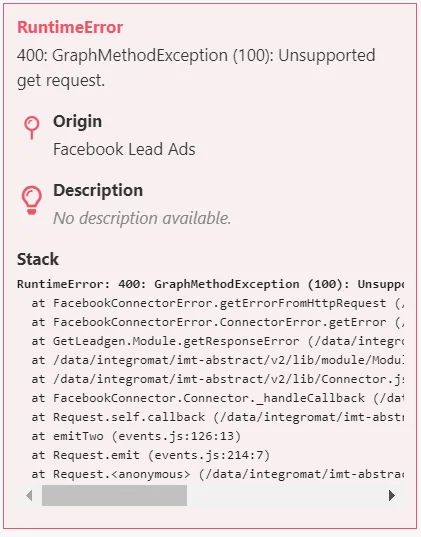The width and height of the screenshot is (421, 537).
Task: Click the first bold stack trace line
Action: 210,284
